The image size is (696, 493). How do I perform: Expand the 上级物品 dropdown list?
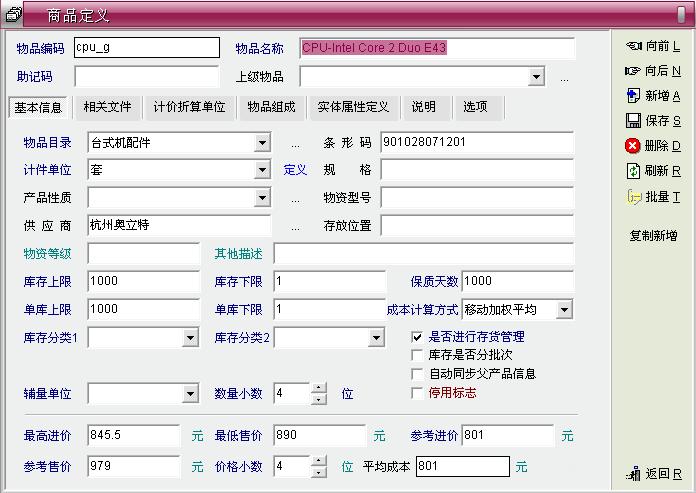click(x=536, y=77)
